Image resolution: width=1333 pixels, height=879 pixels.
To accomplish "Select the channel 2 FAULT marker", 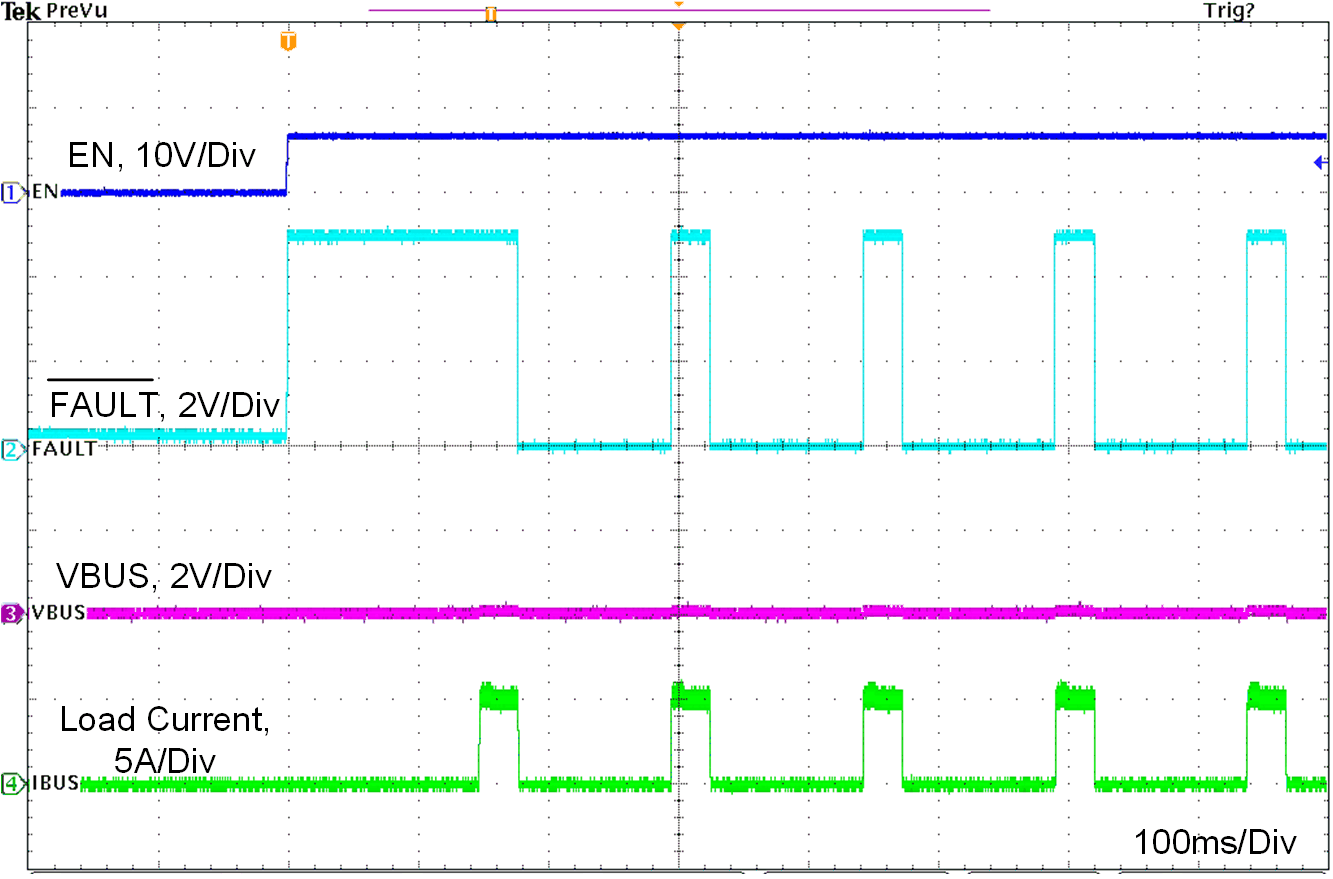I will pyautogui.click(x=10, y=448).
